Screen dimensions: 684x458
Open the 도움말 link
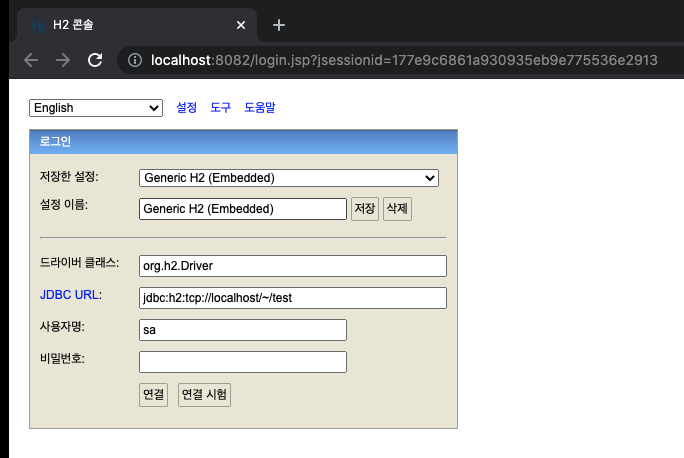click(260, 107)
